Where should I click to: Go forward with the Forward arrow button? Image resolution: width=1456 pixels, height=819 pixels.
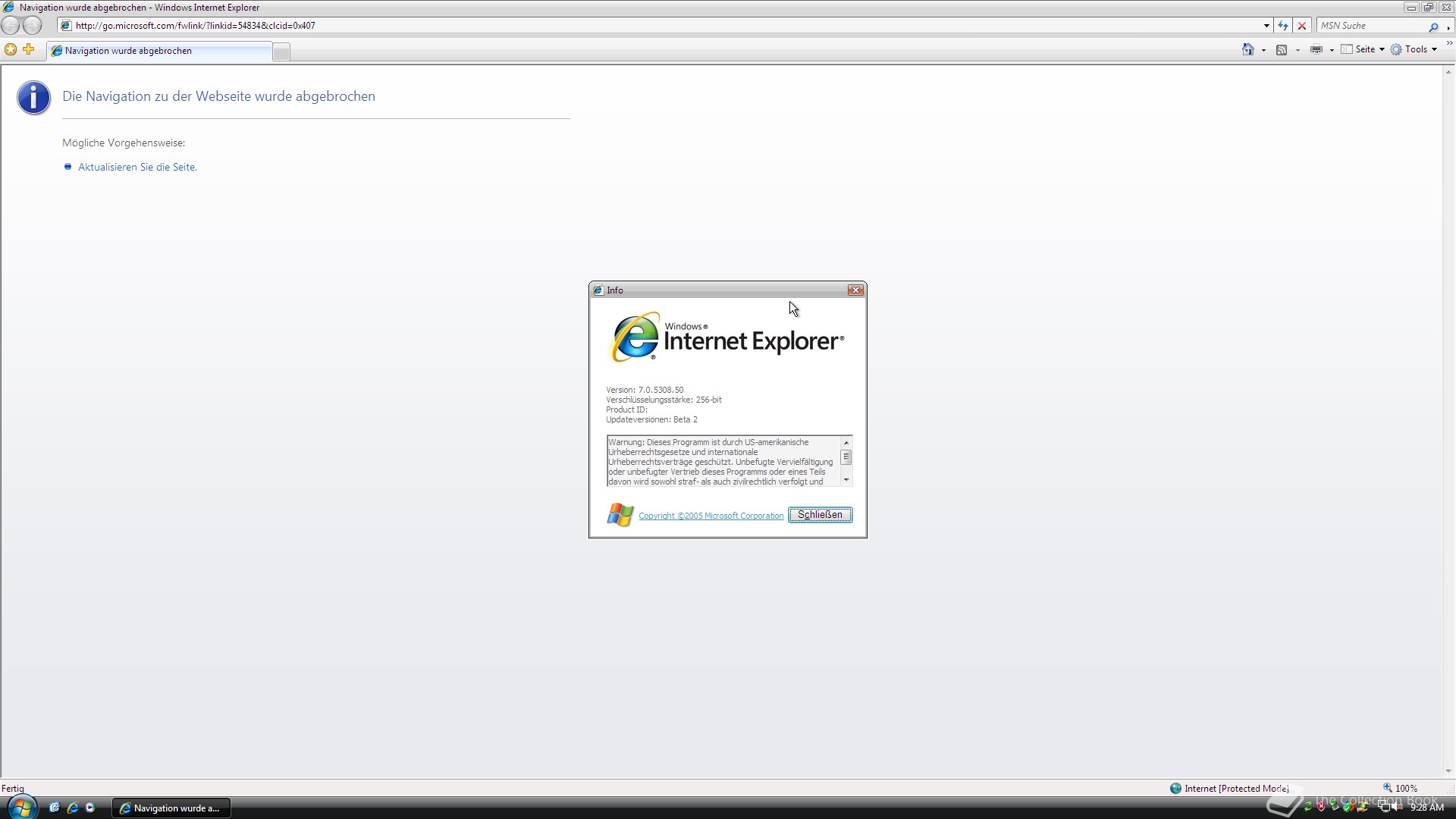tap(32, 25)
